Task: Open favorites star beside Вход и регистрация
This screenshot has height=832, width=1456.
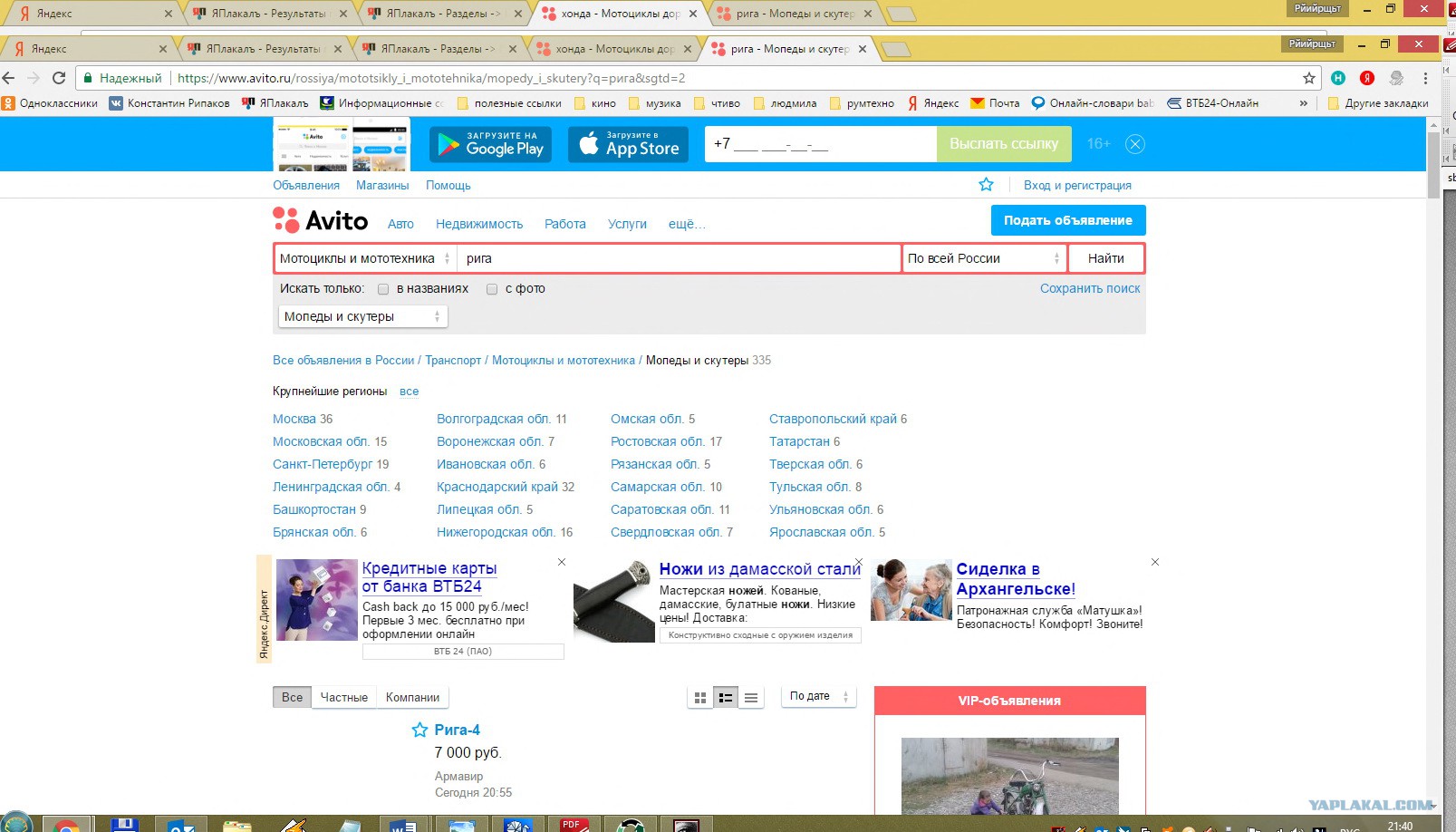Action: (x=986, y=185)
